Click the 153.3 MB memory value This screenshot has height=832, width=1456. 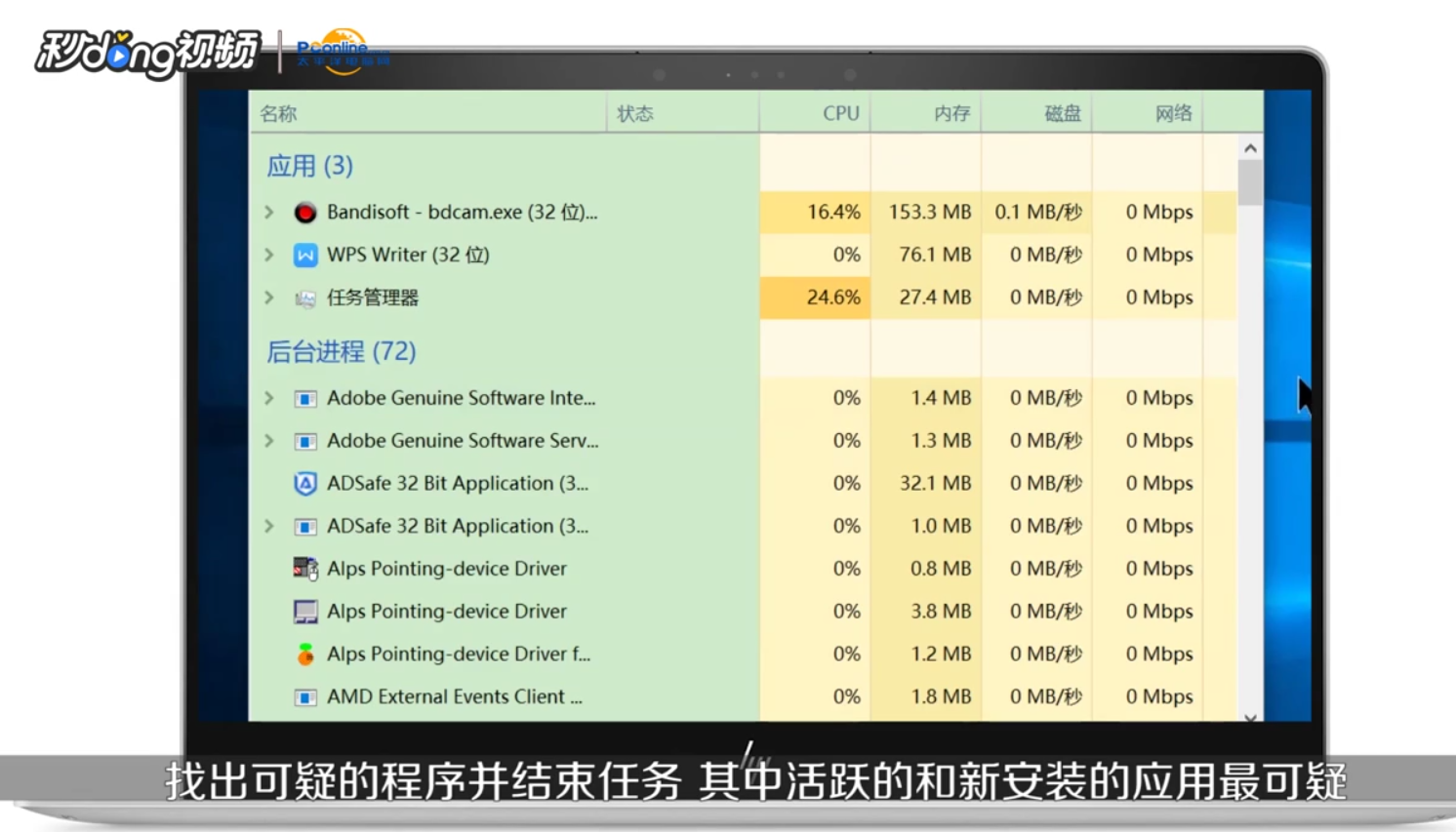[929, 212]
